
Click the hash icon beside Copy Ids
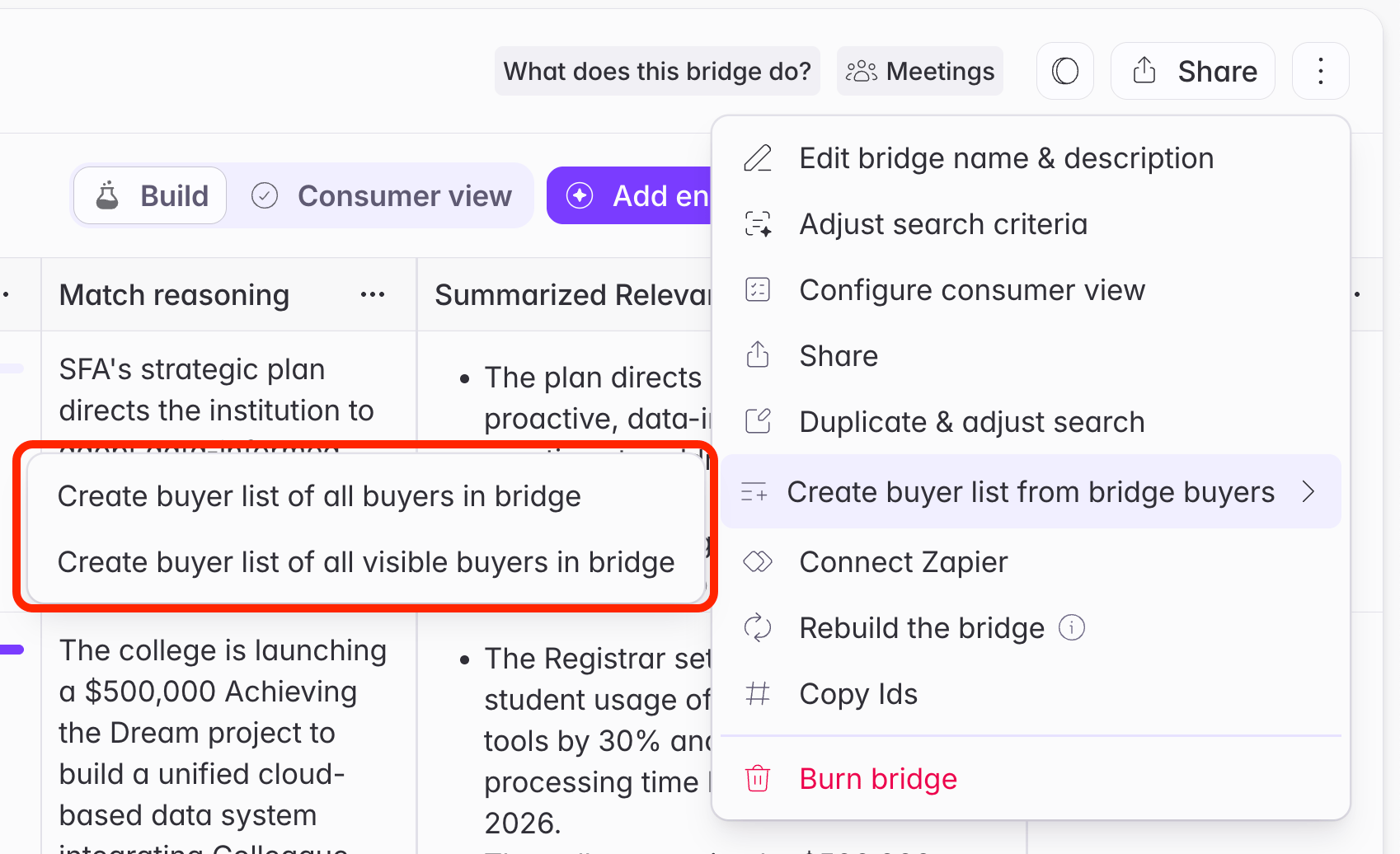click(x=758, y=694)
